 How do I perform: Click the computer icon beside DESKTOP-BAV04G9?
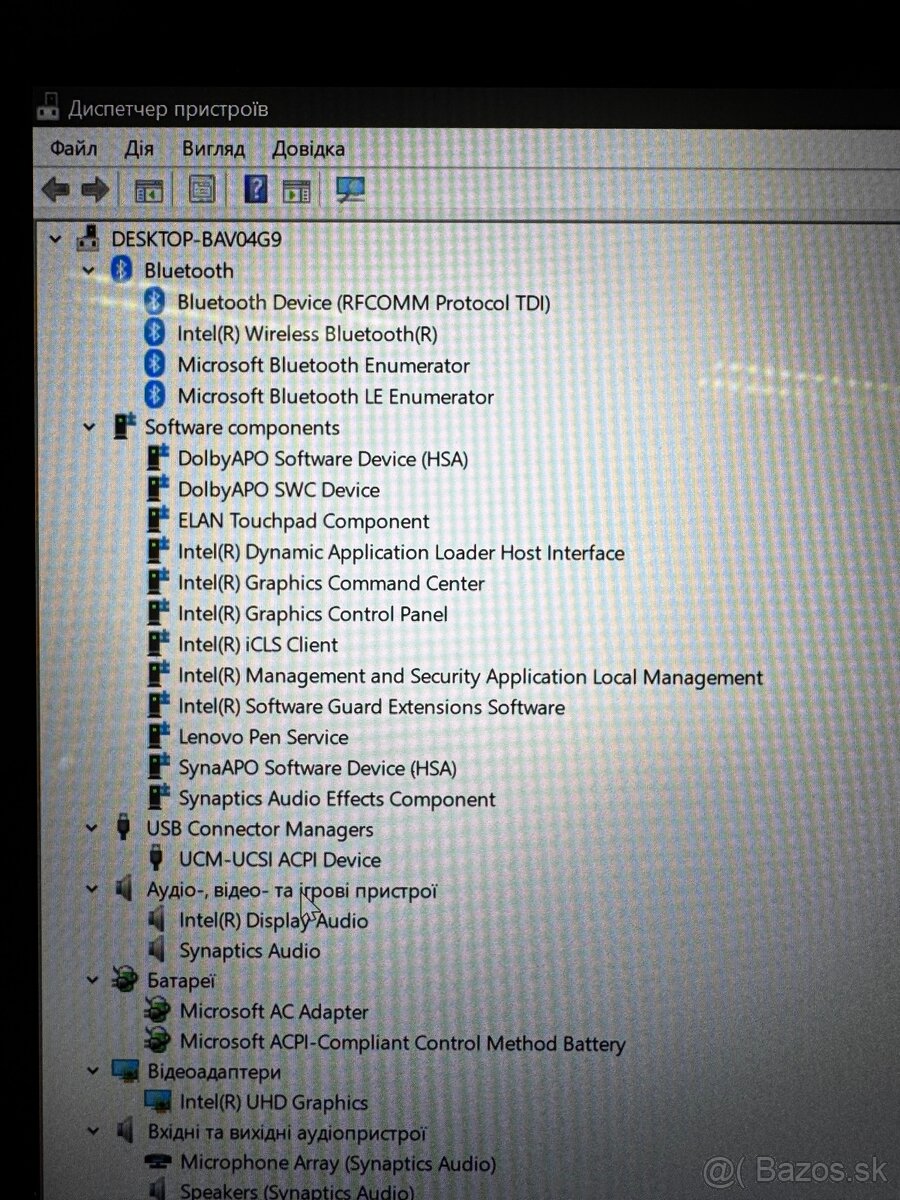(x=87, y=238)
